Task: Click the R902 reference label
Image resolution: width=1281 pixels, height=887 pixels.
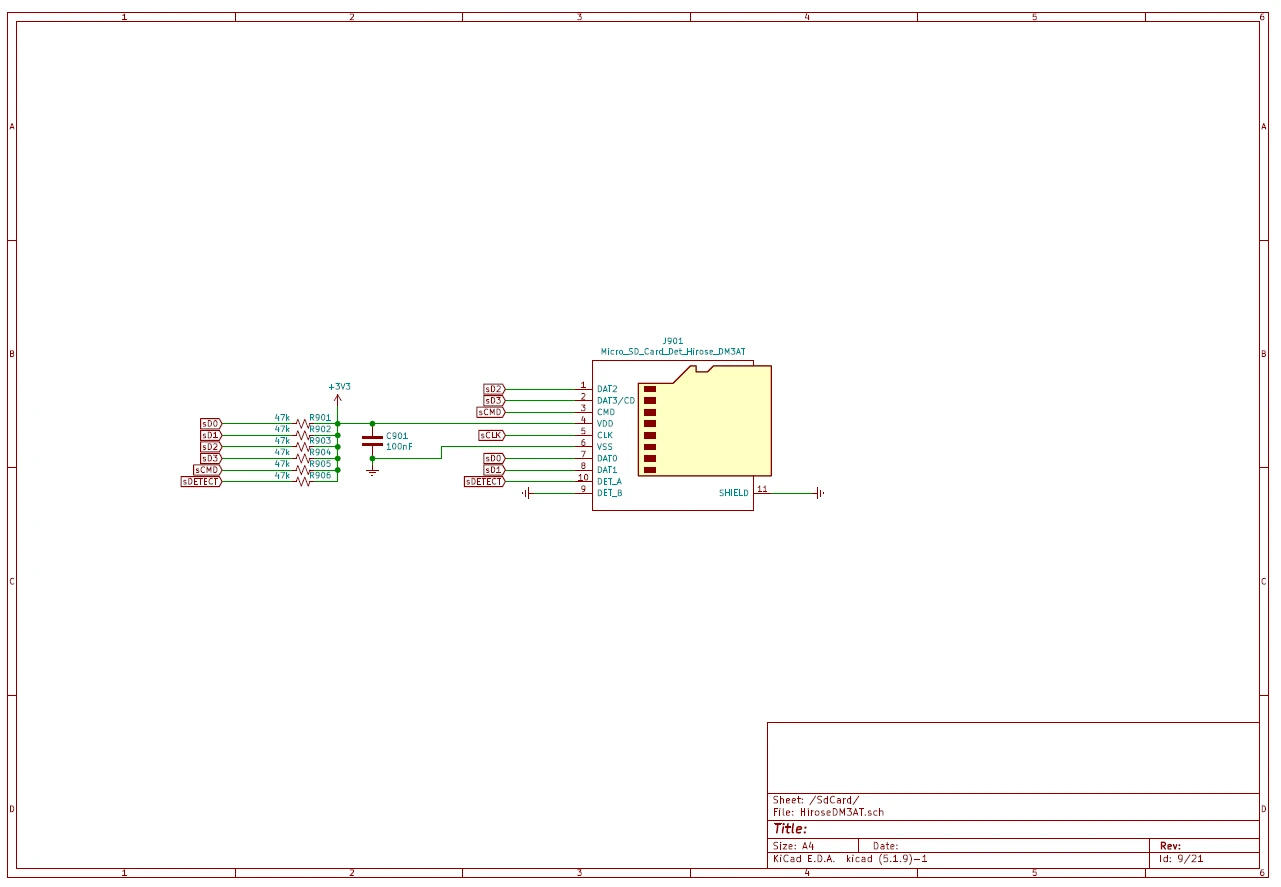Action: [320, 429]
